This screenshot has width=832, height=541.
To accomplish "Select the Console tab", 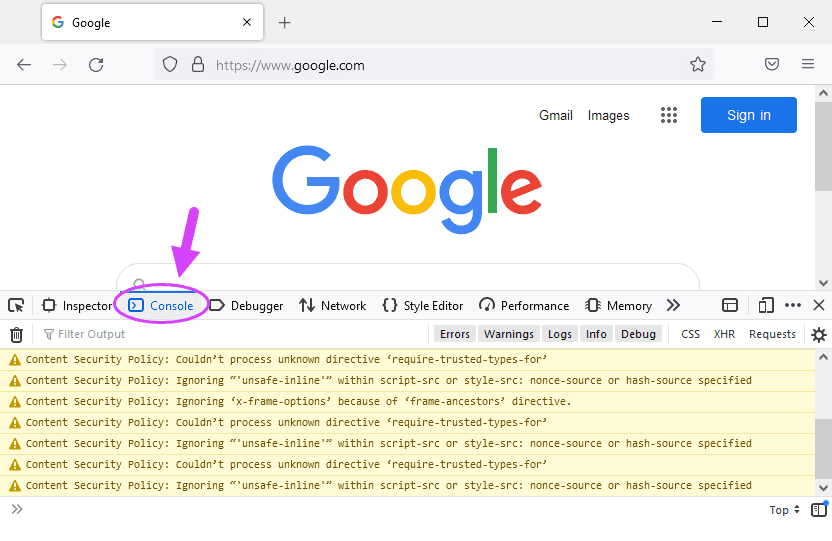I will click(x=161, y=306).
